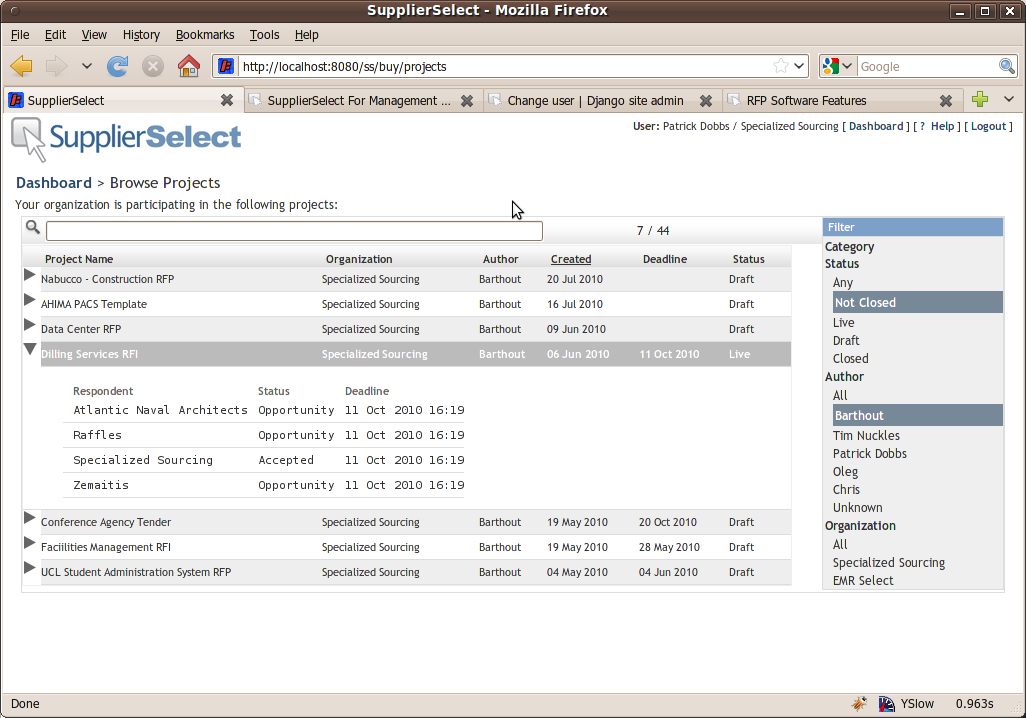Open the Tools menu
Screen dimensions: 1026x718
(x=264, y=35)
